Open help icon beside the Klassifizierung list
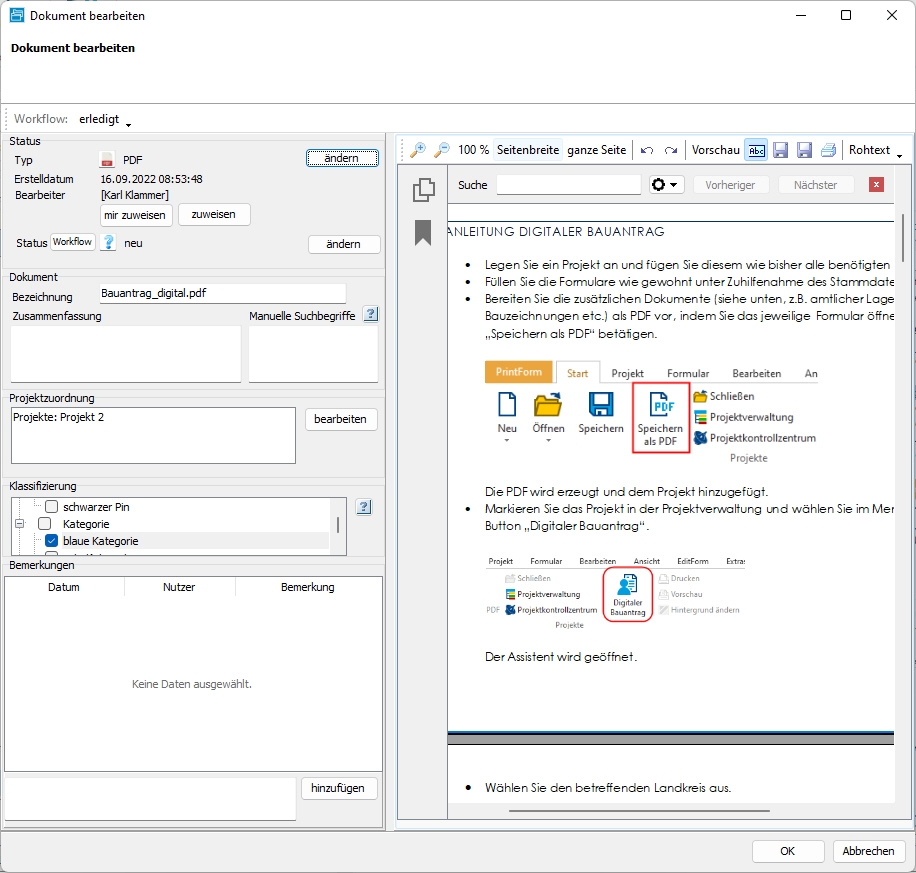This screenshot has height=873, width=916. pyautogui.click(x=364, y=507)
